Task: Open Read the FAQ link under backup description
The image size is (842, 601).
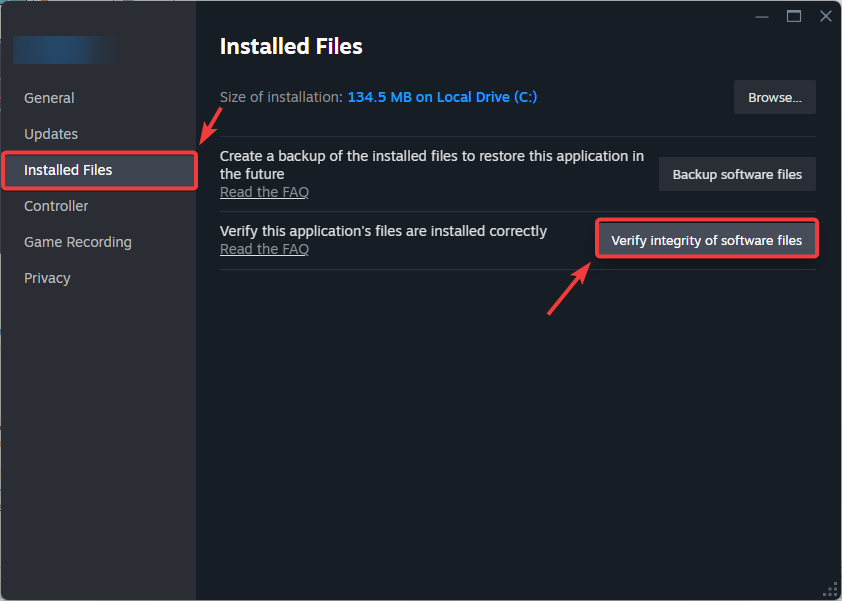Action: click(264, 192)
